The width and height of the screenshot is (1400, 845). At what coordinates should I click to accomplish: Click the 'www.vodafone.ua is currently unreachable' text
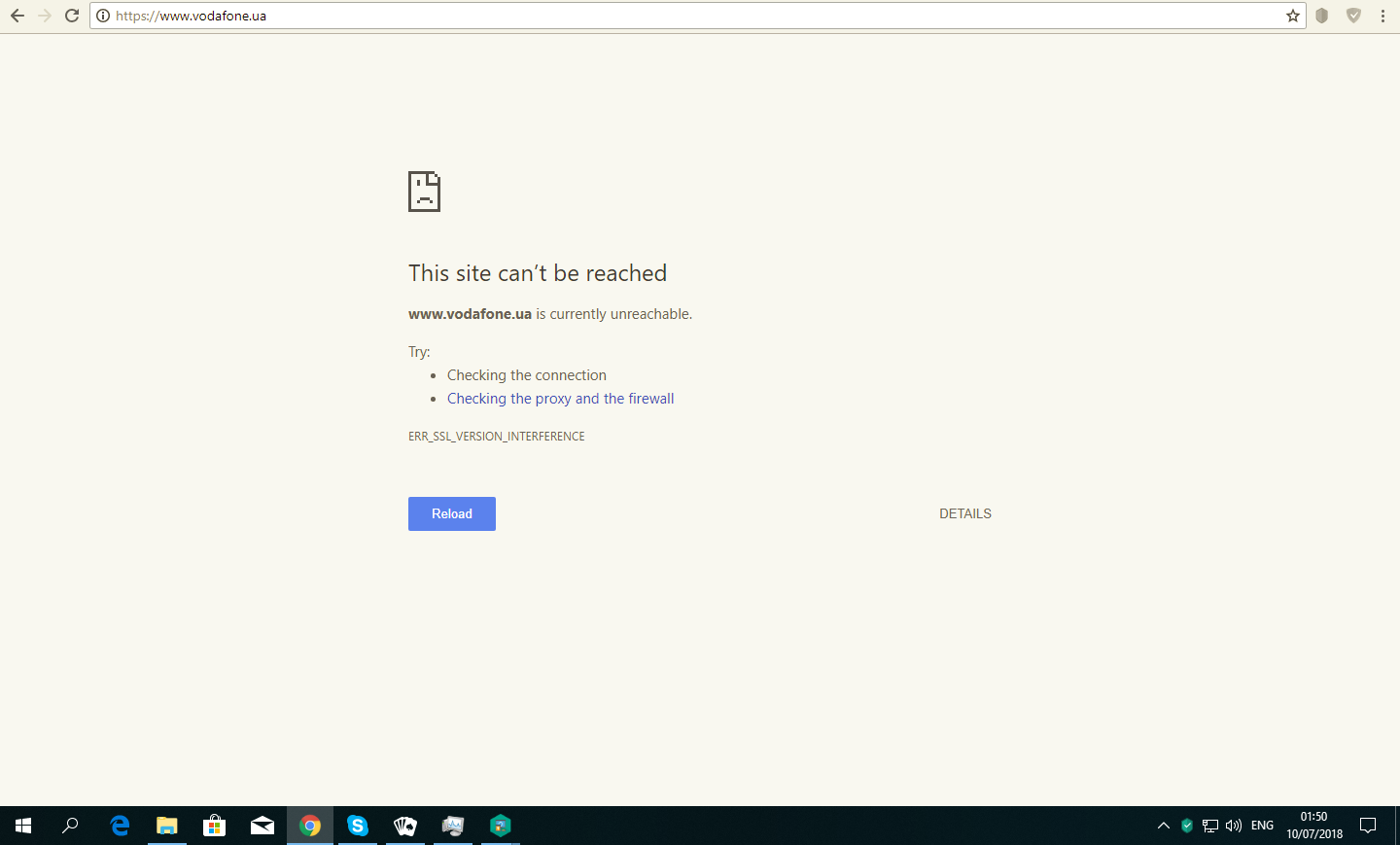tap(550, 314)
